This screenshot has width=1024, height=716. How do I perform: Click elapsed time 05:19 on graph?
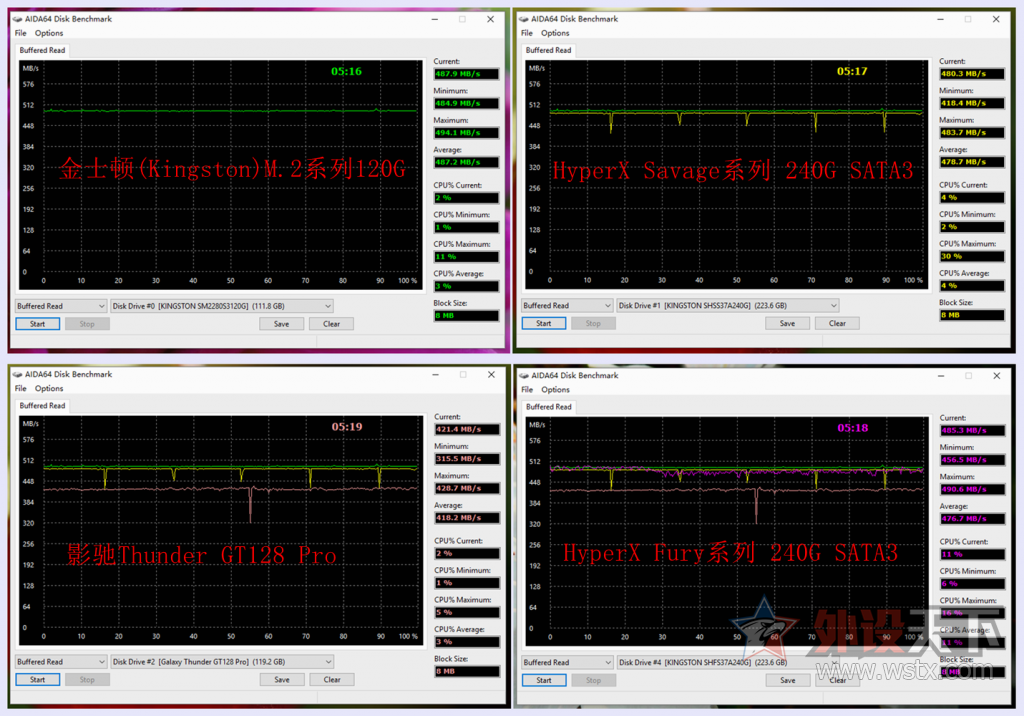point(347,427)
